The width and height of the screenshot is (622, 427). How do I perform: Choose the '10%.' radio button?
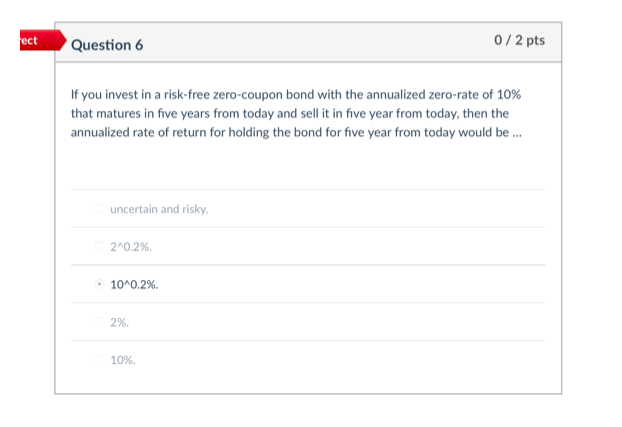point(99,359)
